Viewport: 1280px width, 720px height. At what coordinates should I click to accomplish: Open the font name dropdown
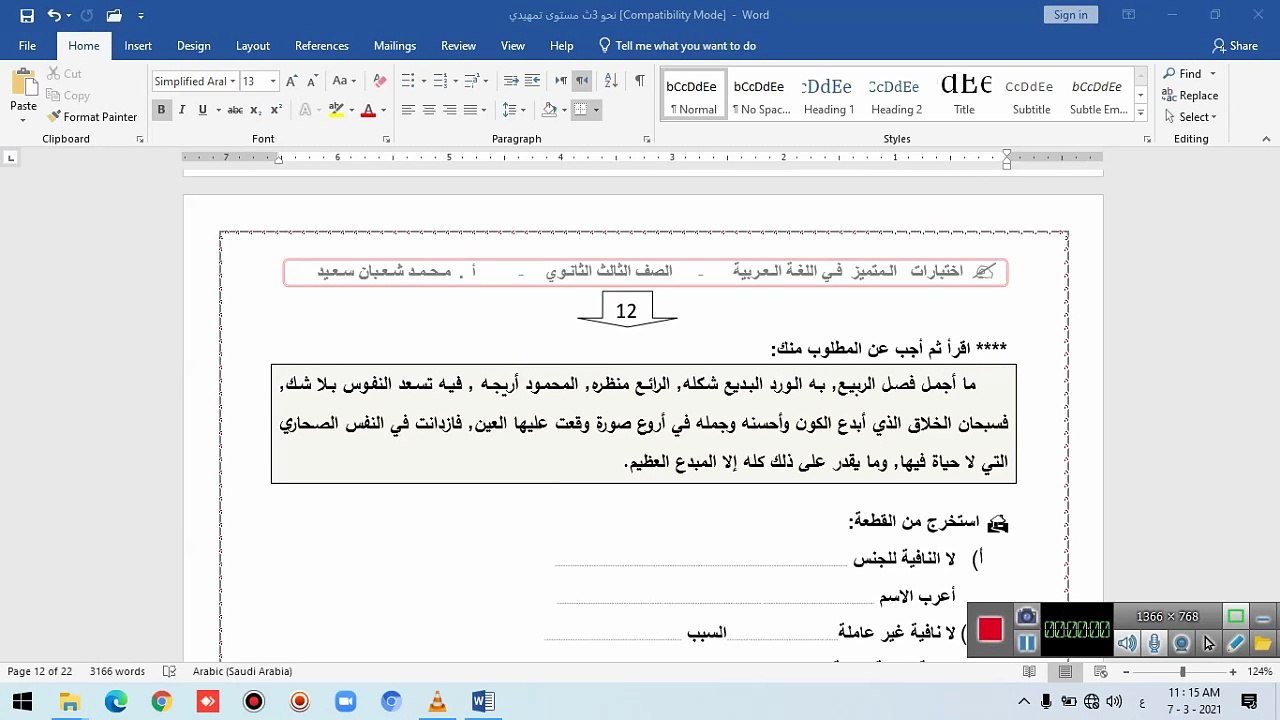click(x=233, y=81)
